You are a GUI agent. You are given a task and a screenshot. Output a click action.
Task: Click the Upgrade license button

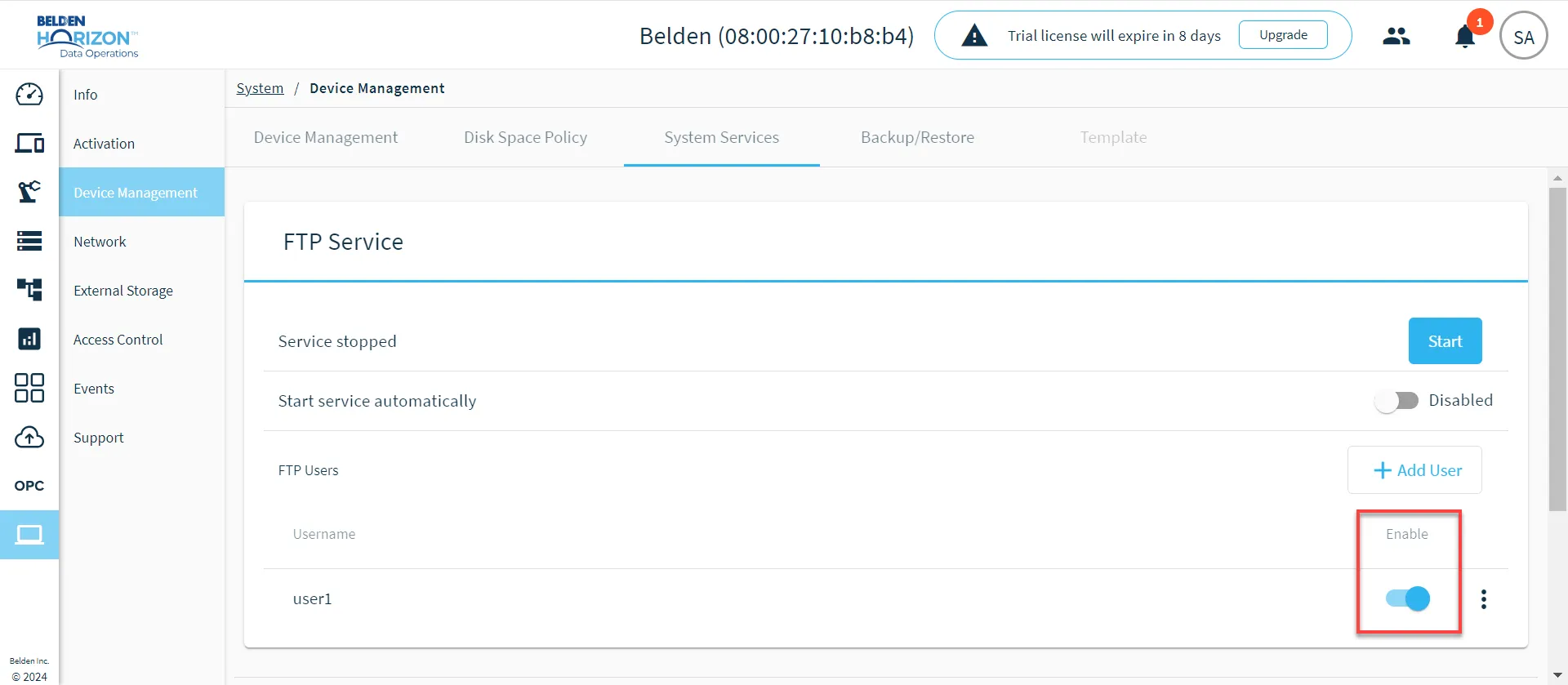[x=1283, y=35]
